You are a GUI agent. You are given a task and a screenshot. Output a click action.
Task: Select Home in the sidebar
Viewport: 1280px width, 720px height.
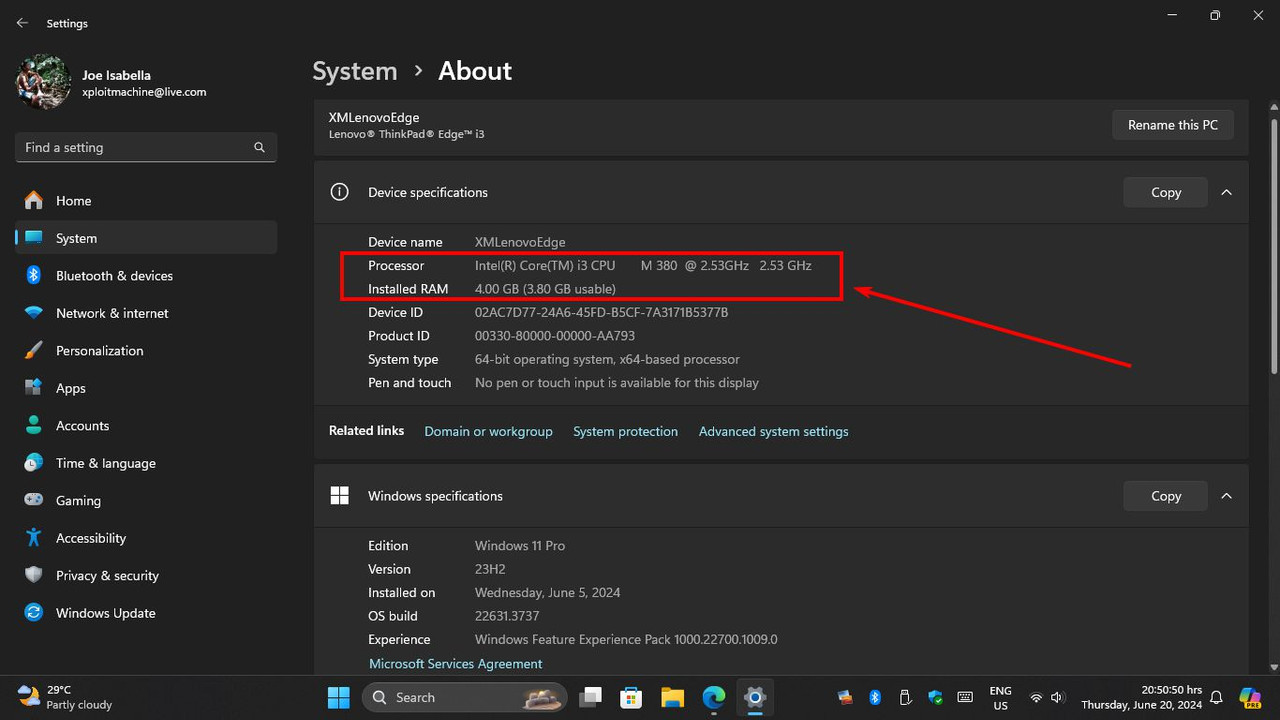(x=146, y=200)
